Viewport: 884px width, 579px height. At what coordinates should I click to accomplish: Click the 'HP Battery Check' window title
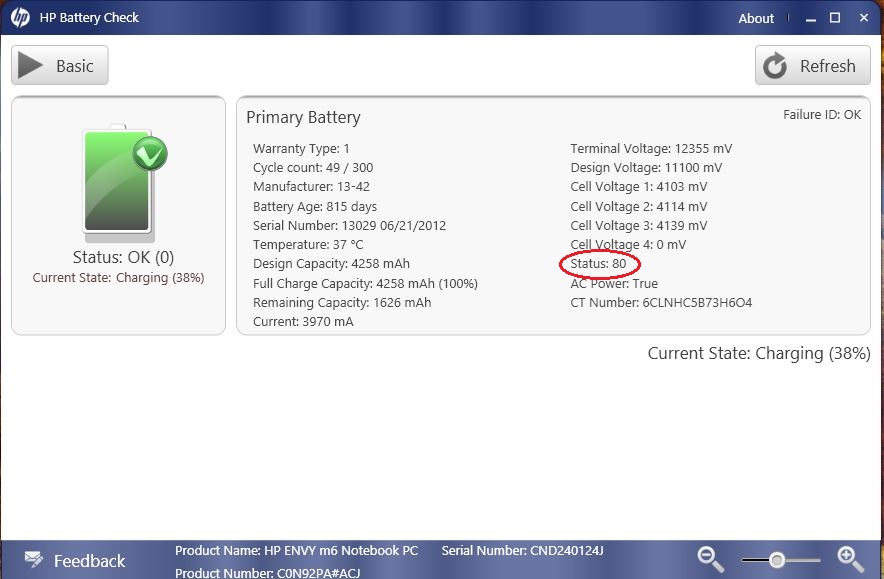pyautogui.click(x=89, y=17)
